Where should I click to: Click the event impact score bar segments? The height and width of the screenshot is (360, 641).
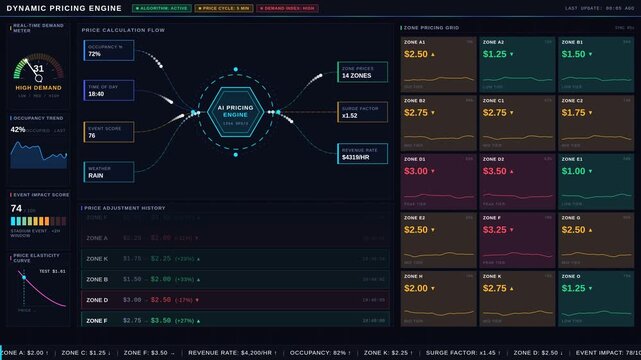(x=38, y=221)
